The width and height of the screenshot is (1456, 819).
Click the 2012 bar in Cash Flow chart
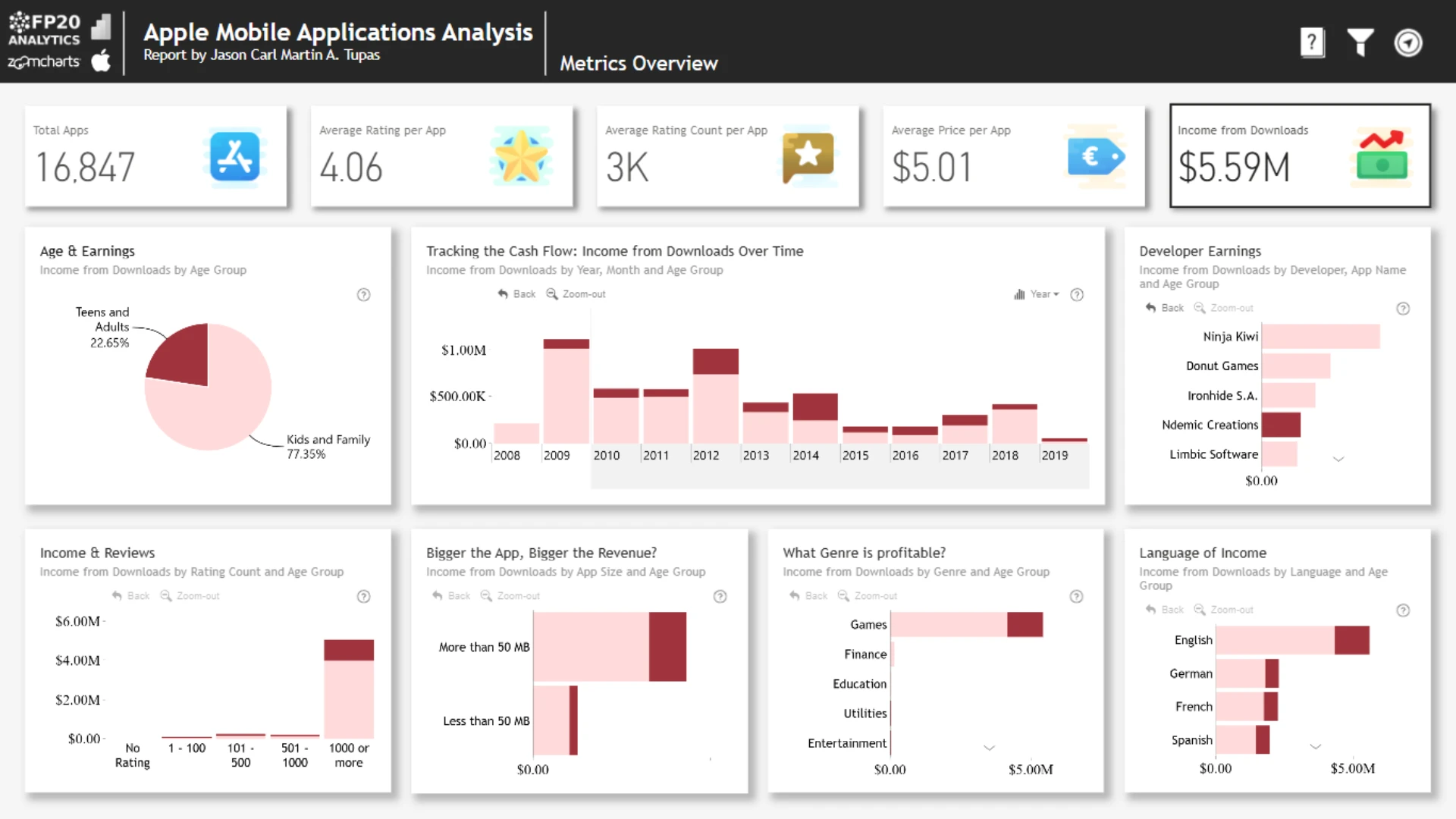coord(715,402)
